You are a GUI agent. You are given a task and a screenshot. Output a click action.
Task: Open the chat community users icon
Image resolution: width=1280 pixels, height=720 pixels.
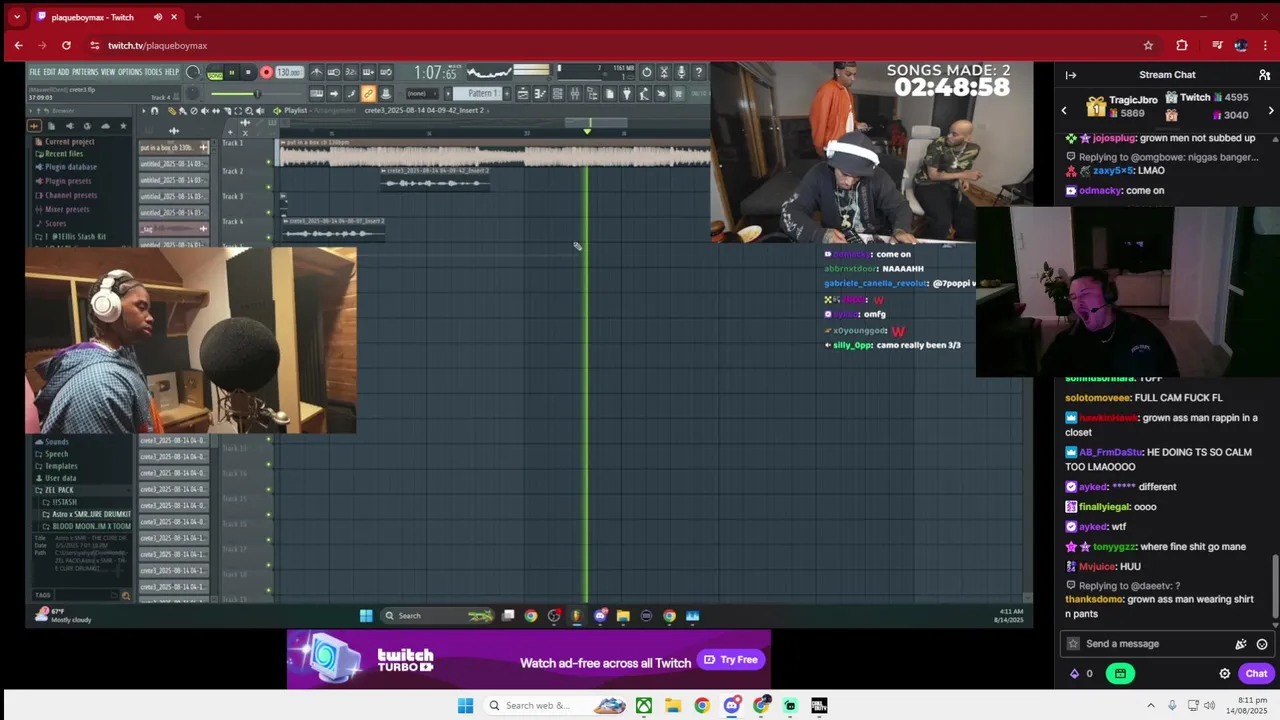coord(1264,75)
